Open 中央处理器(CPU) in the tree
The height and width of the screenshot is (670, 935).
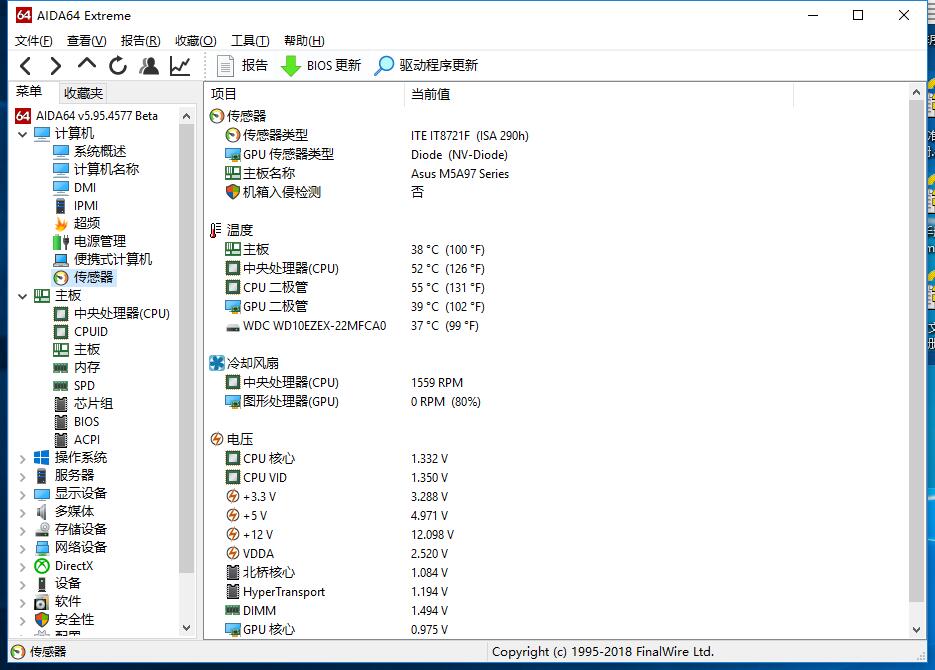[112, 314]
